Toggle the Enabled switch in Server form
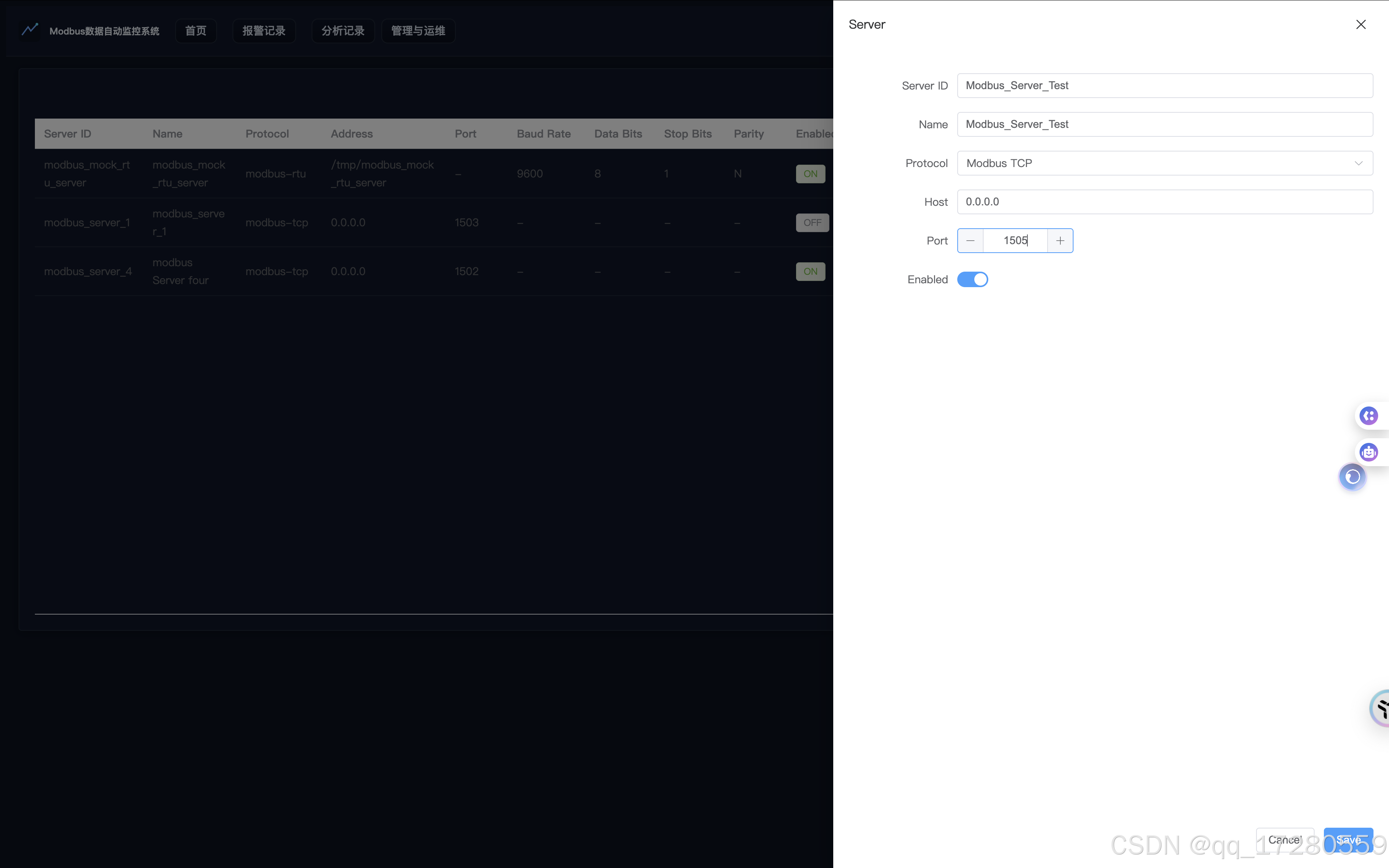1389x868 pixels. [972, 279]
